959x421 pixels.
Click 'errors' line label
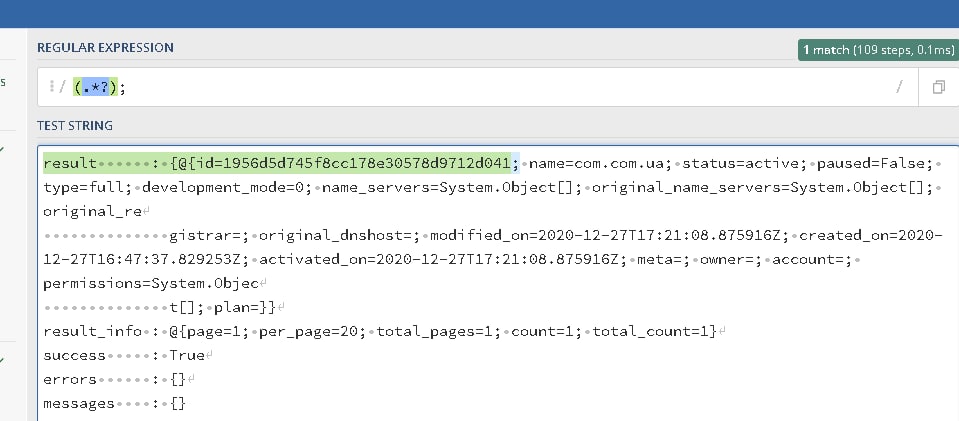[x=70, y=379]
